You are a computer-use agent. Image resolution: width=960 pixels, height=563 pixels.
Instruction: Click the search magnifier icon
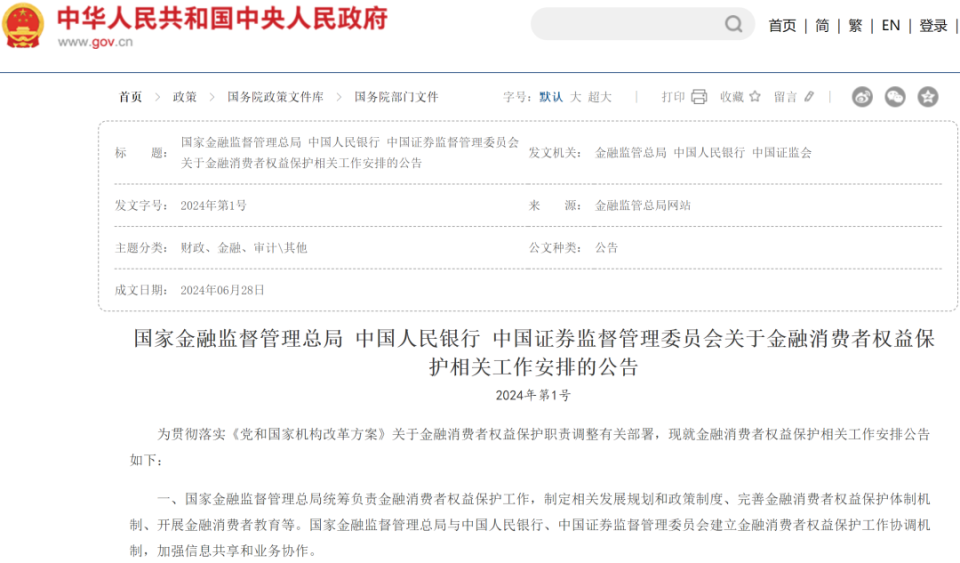pos(733,24)
